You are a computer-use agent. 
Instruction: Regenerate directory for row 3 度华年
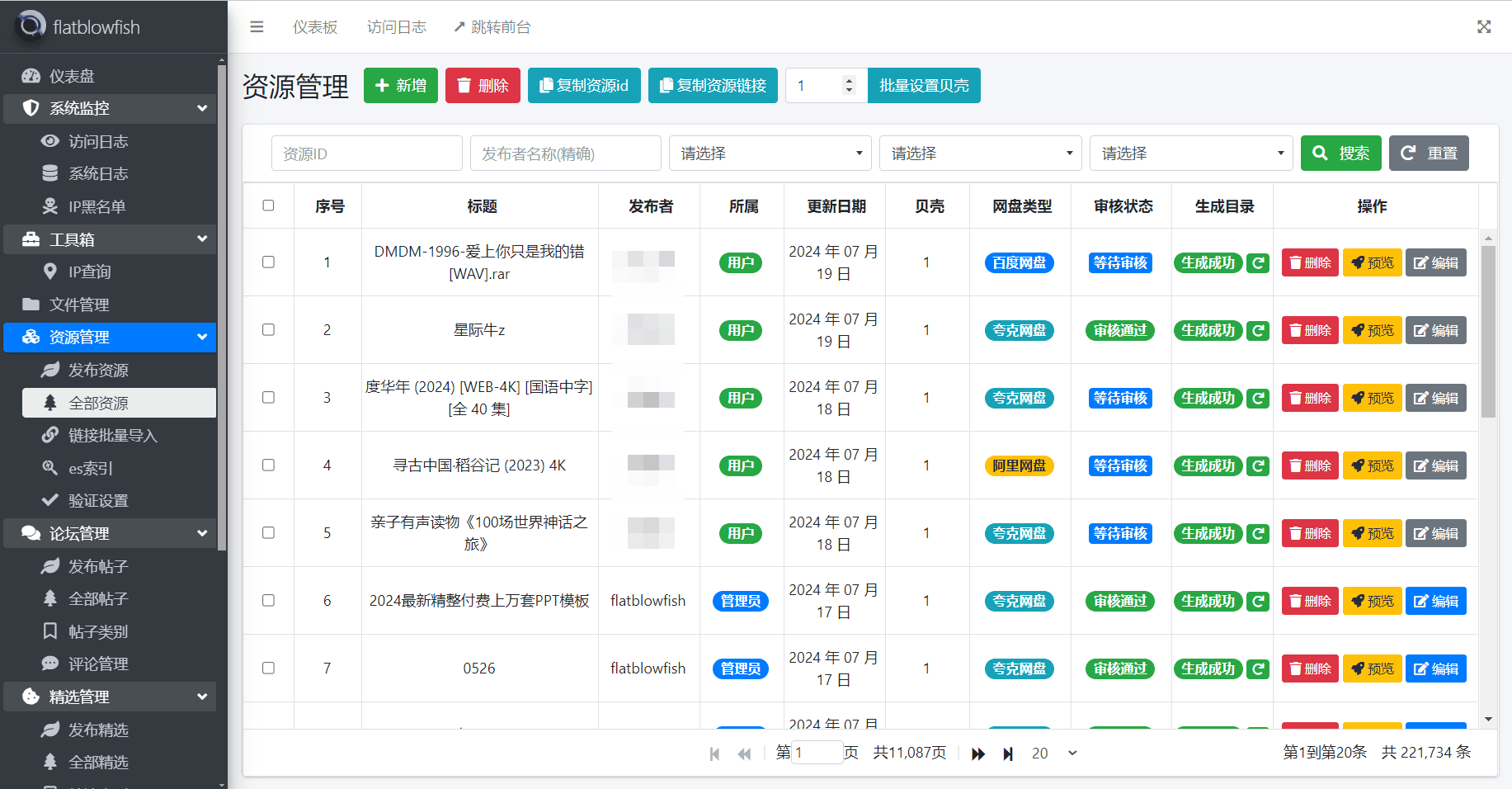point(1258,399)
